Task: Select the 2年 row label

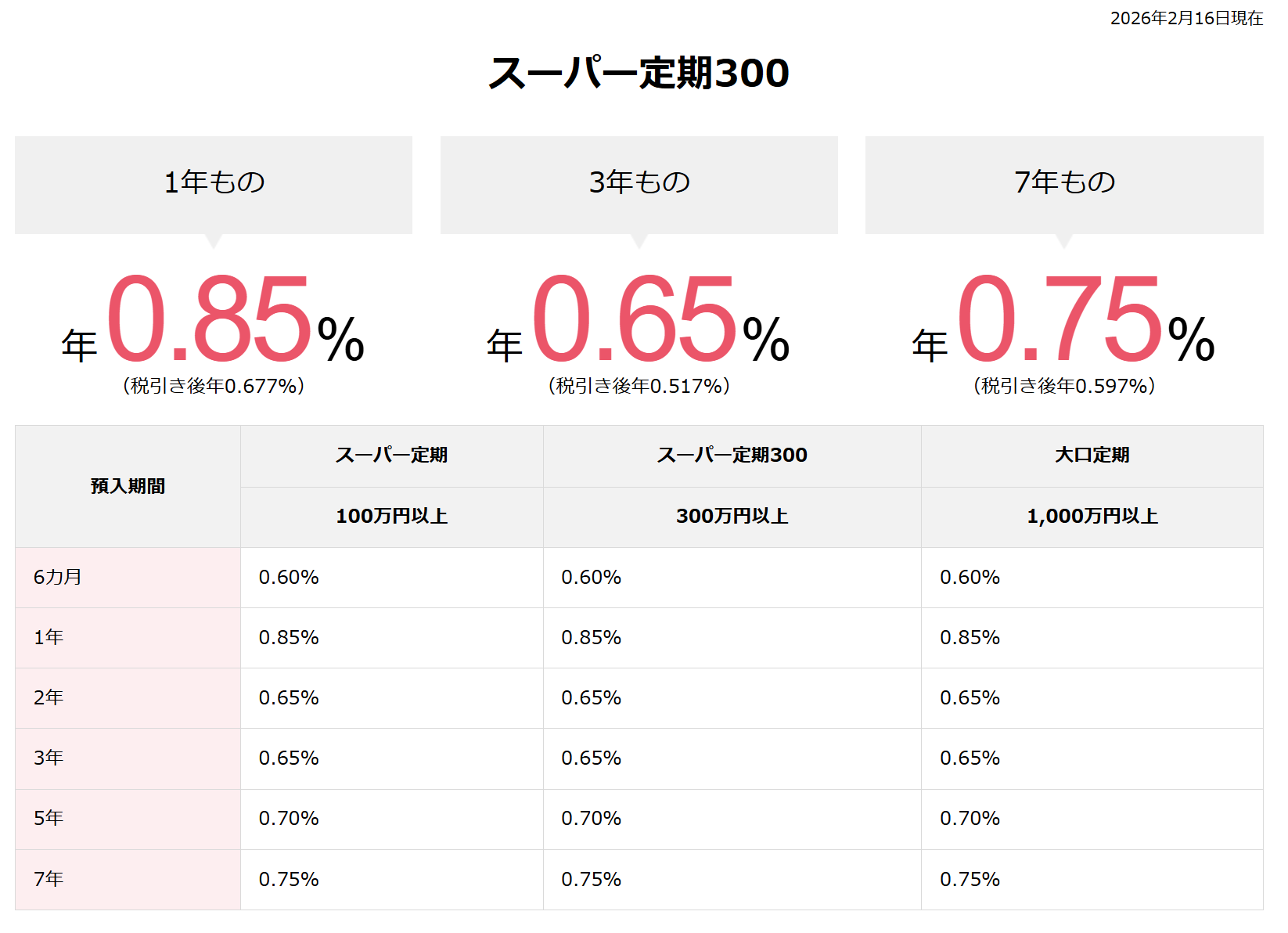Action: (49, 698)
